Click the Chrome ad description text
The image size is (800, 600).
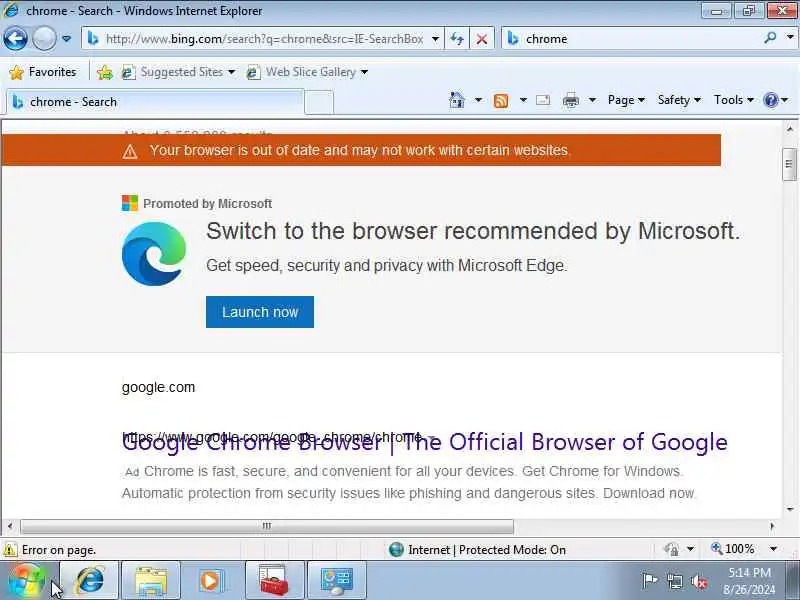point(409,482)
